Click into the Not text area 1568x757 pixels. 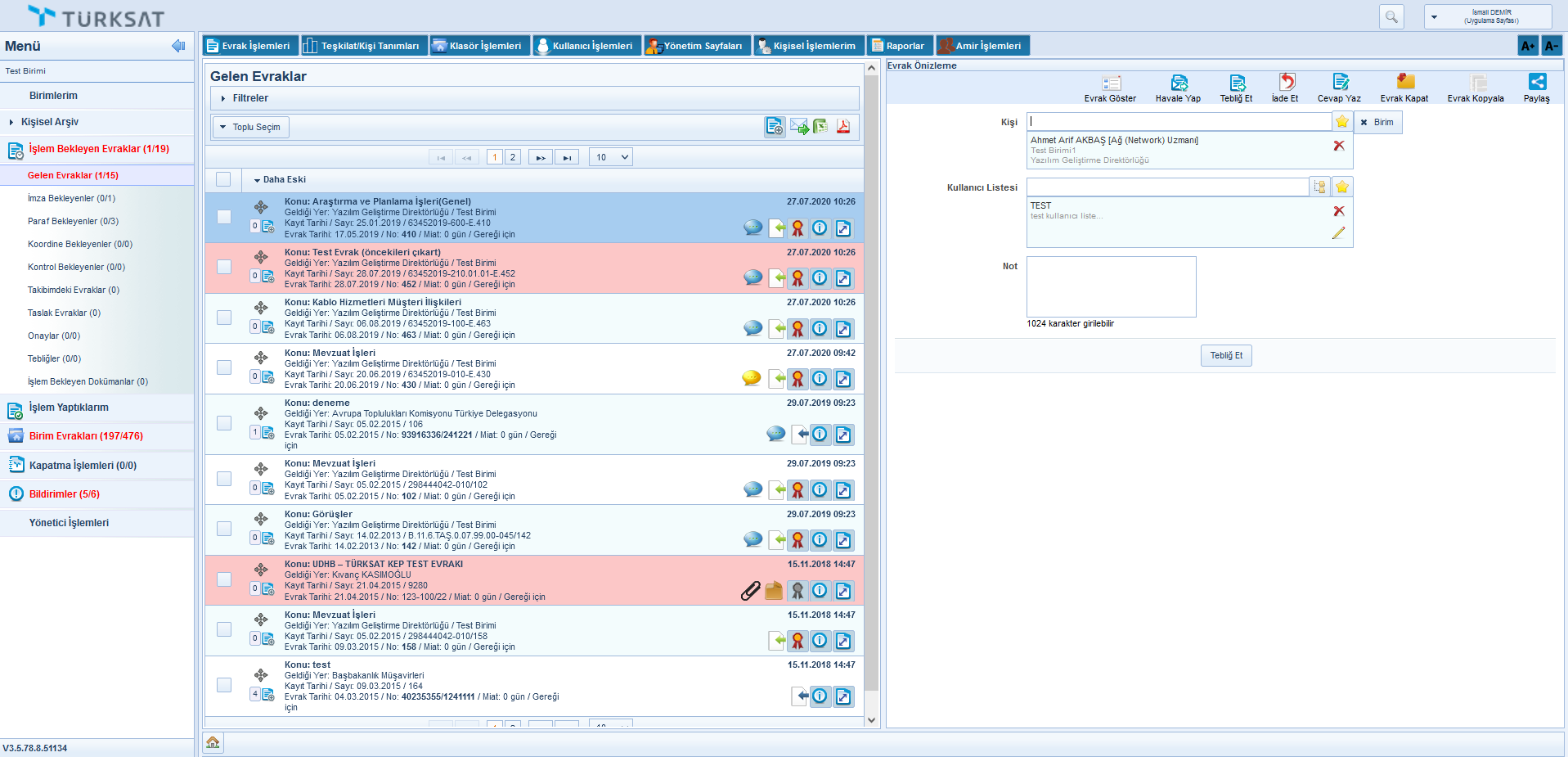1111,286
